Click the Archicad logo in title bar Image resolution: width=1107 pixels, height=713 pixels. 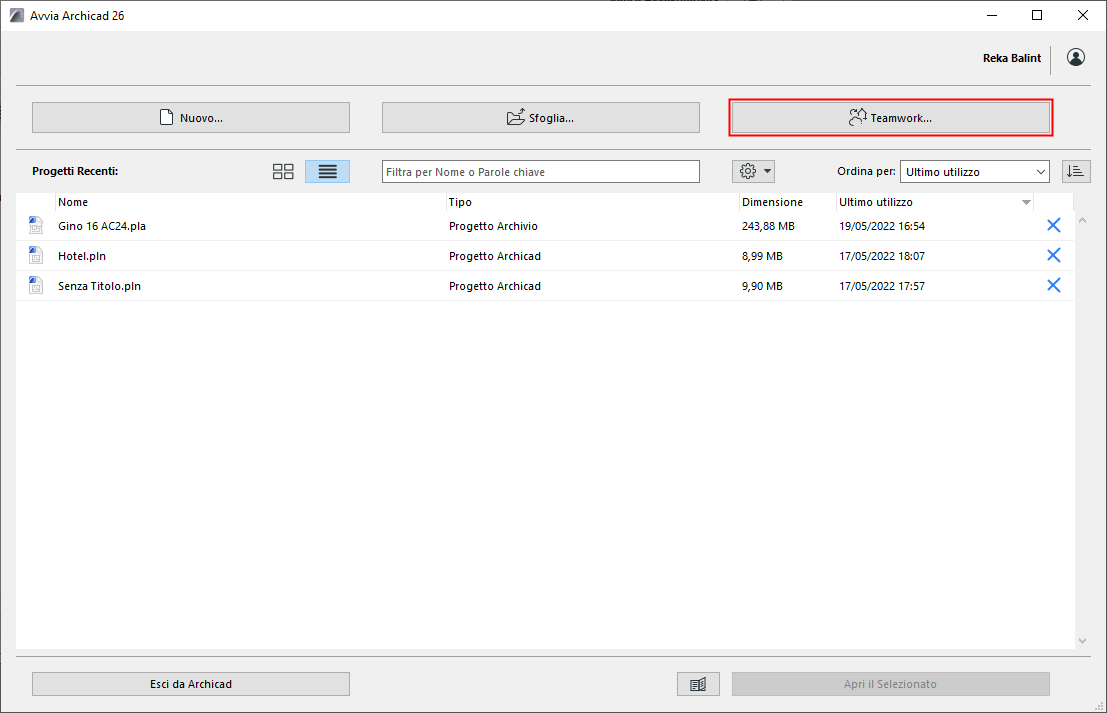16,15
